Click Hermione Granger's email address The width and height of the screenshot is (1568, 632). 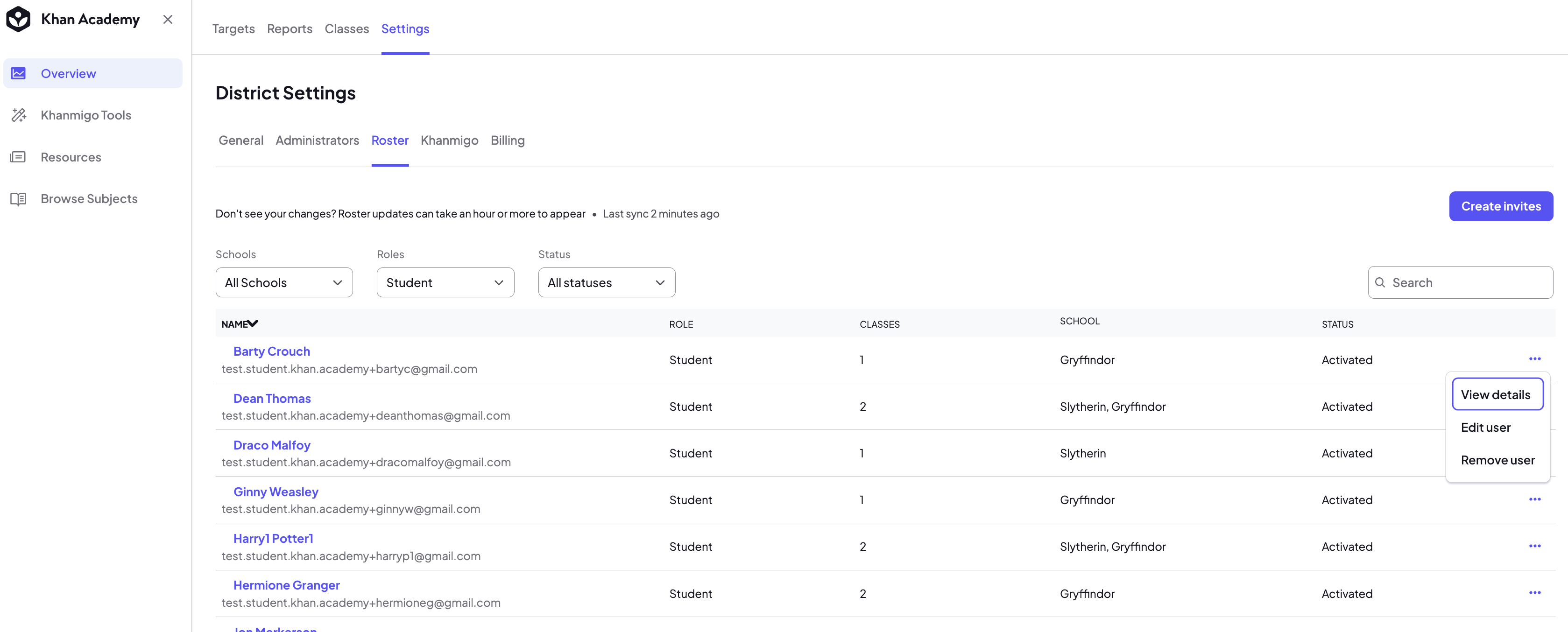click(x=361, y=603)
